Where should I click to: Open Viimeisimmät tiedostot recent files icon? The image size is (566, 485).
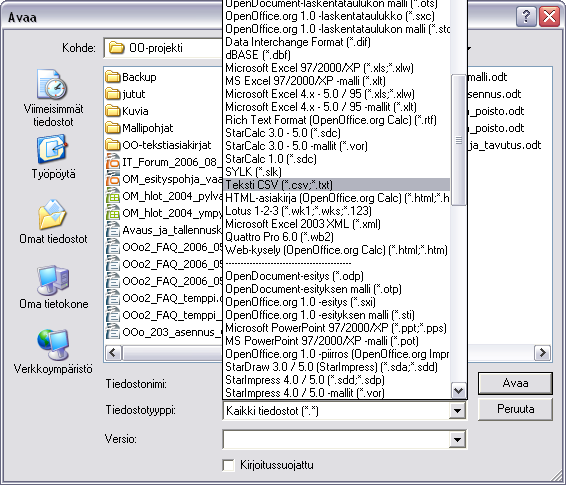[52, 85]
